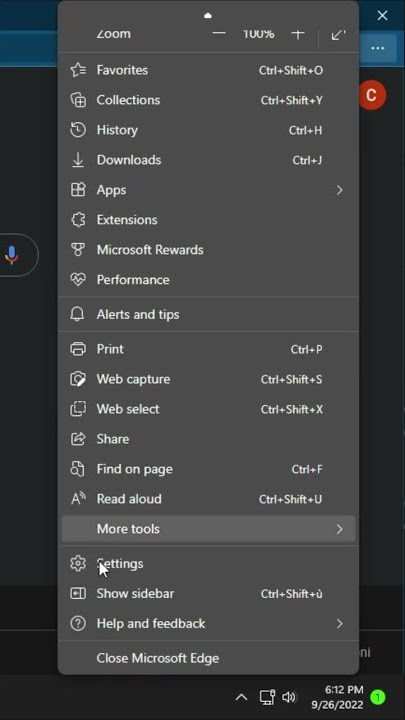Open Favorites from the menu
The width and height of the screenshot is (405, 720).
[x=208, y=70]
